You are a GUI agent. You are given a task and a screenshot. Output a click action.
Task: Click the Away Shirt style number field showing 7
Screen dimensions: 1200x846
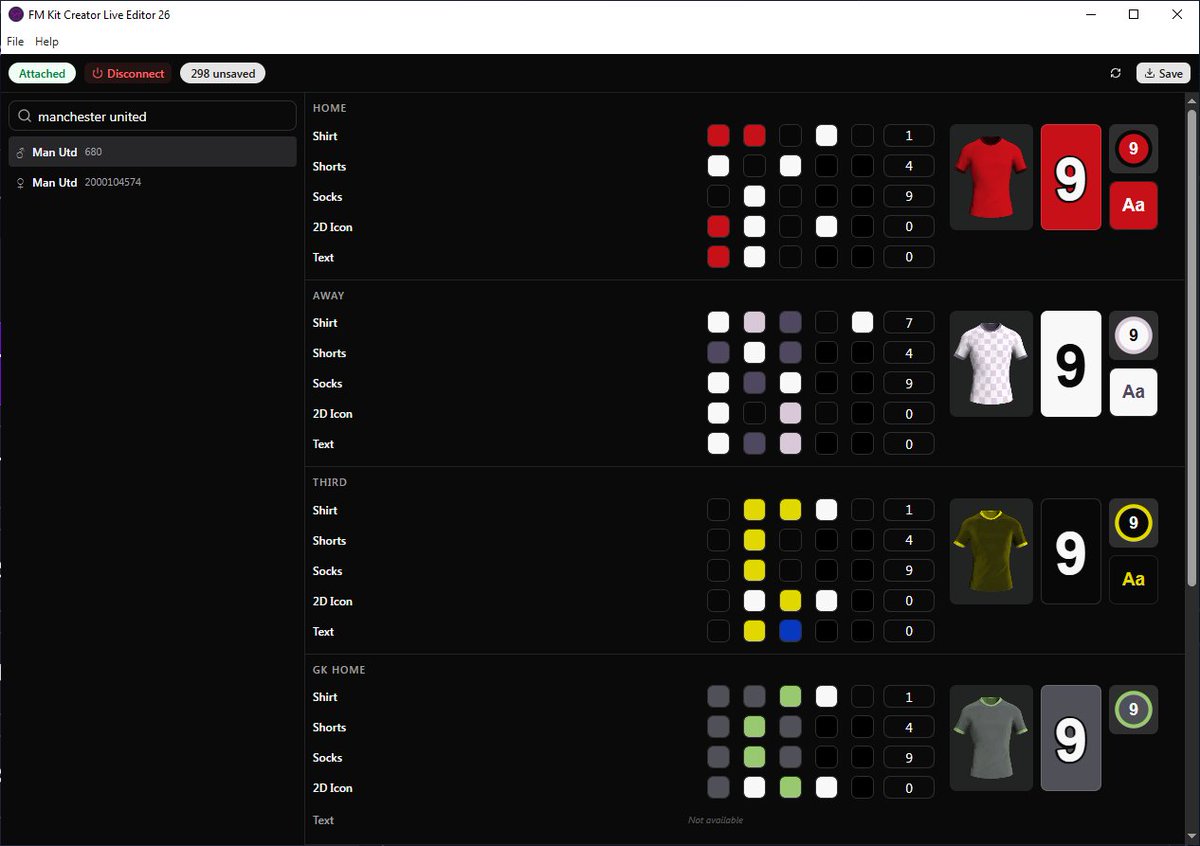coord(909,322)
